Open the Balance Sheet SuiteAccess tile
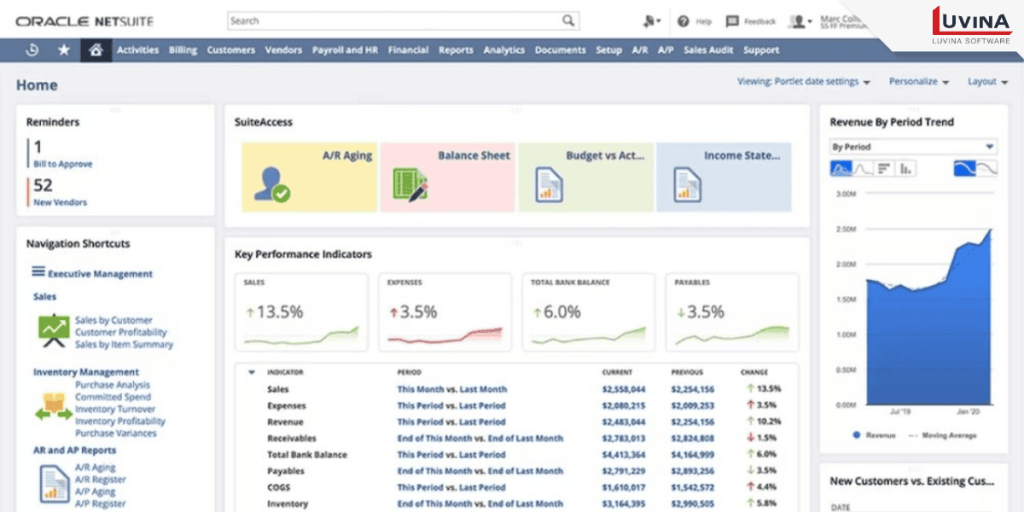 pos(448,177)
